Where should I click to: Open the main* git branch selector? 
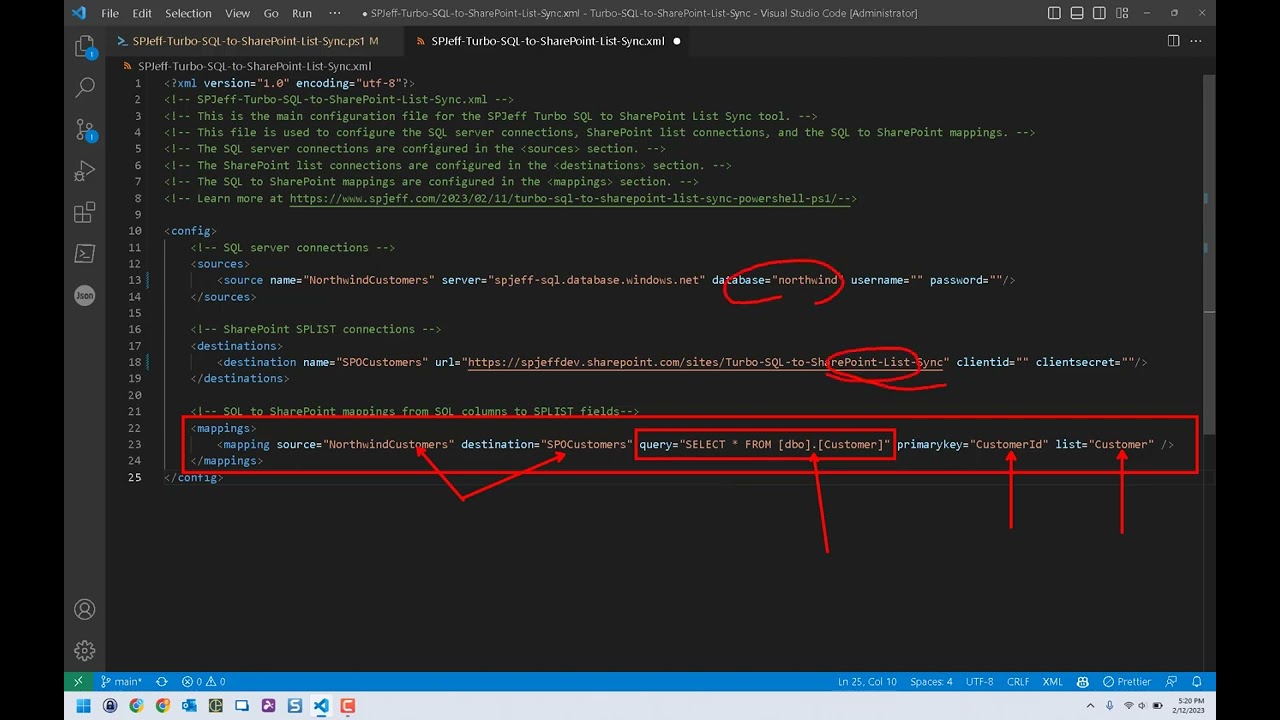coord(121,682)
